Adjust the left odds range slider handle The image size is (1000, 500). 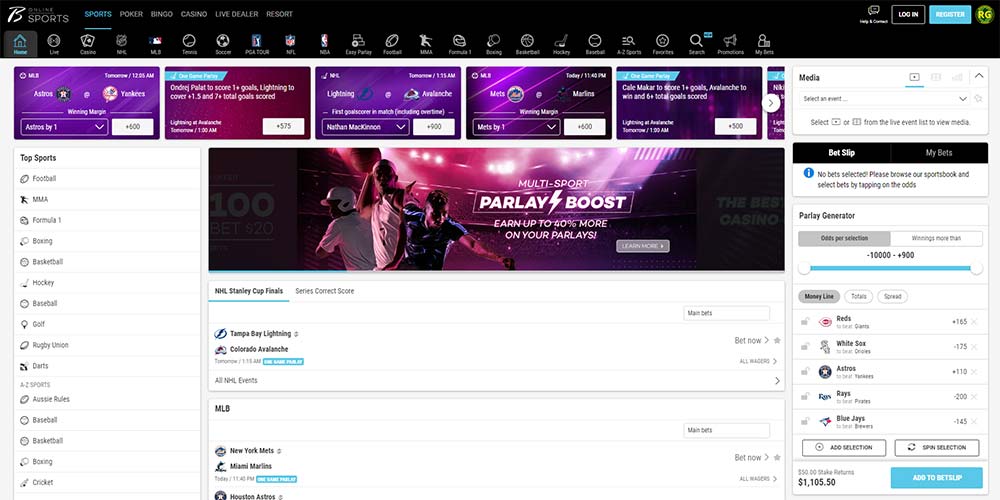[804, 268]
